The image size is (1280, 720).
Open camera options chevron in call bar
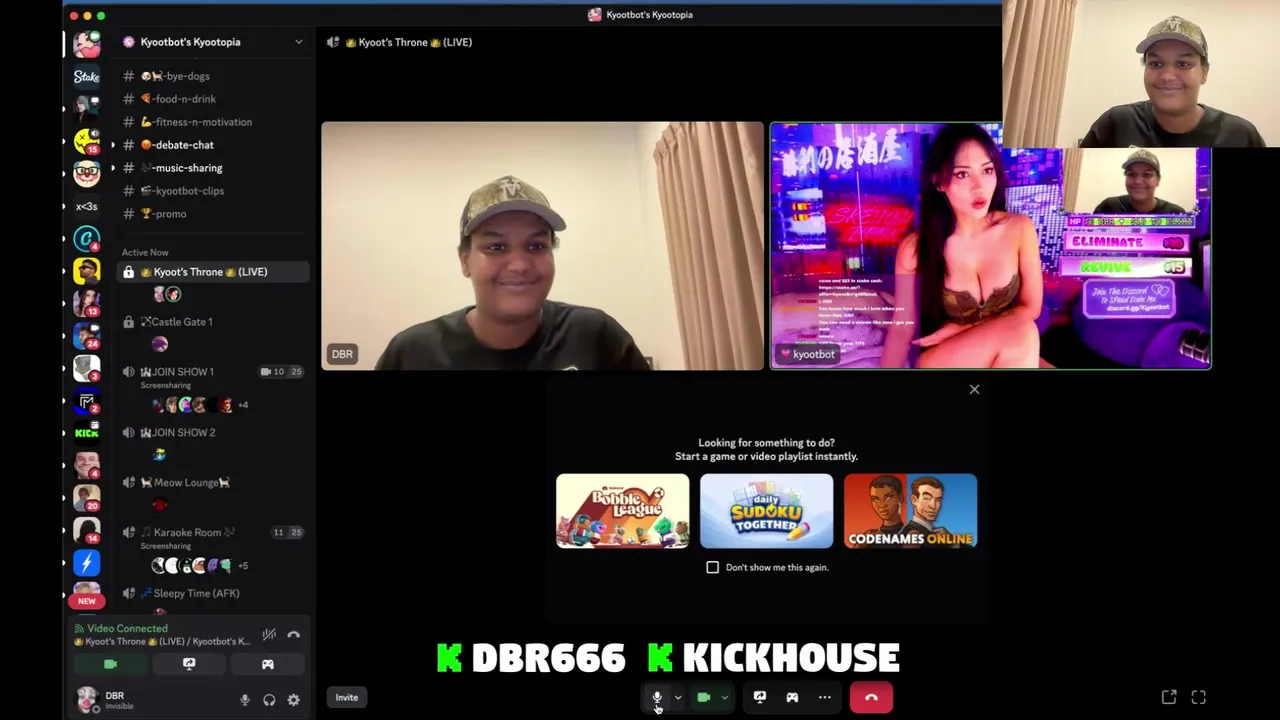[724, 697]
